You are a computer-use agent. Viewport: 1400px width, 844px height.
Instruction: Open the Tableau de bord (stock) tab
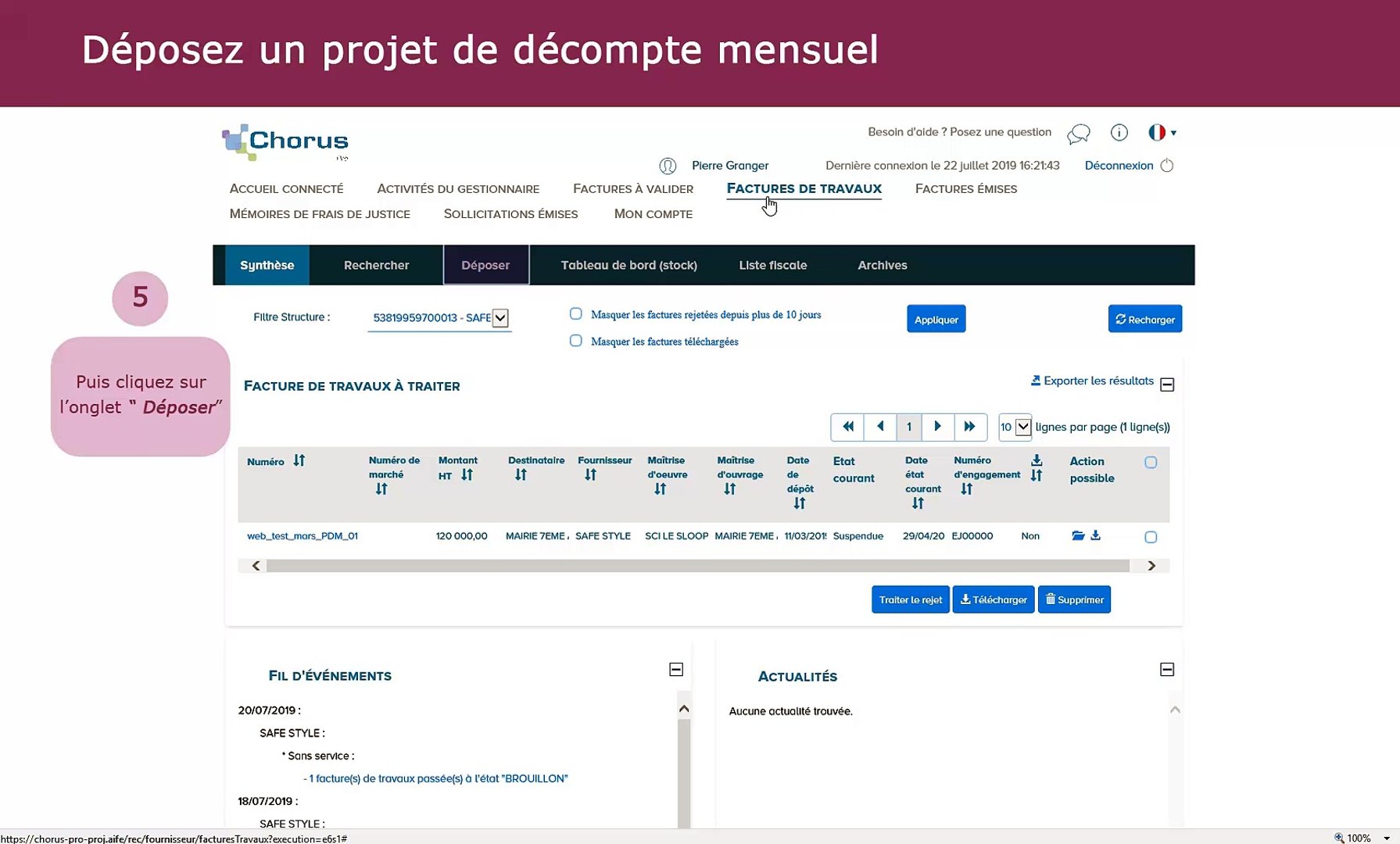coord(629,265)
